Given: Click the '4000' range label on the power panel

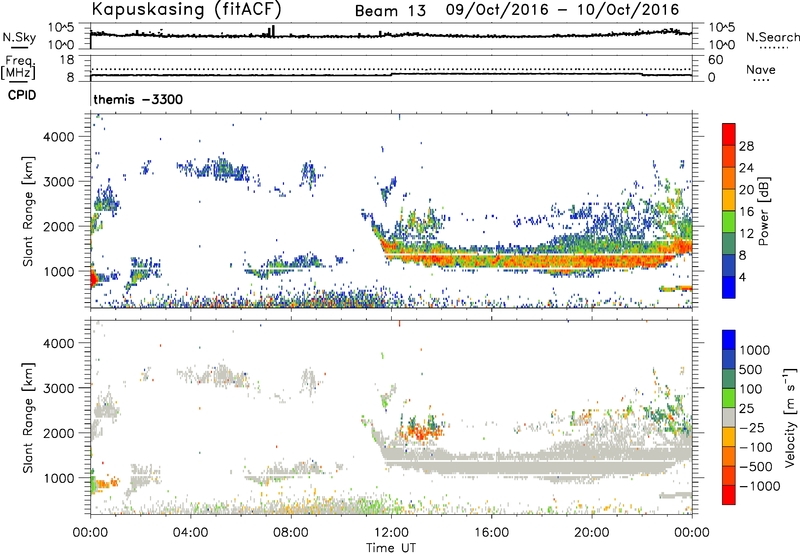Looking at the screenshot, I should 58,137.
